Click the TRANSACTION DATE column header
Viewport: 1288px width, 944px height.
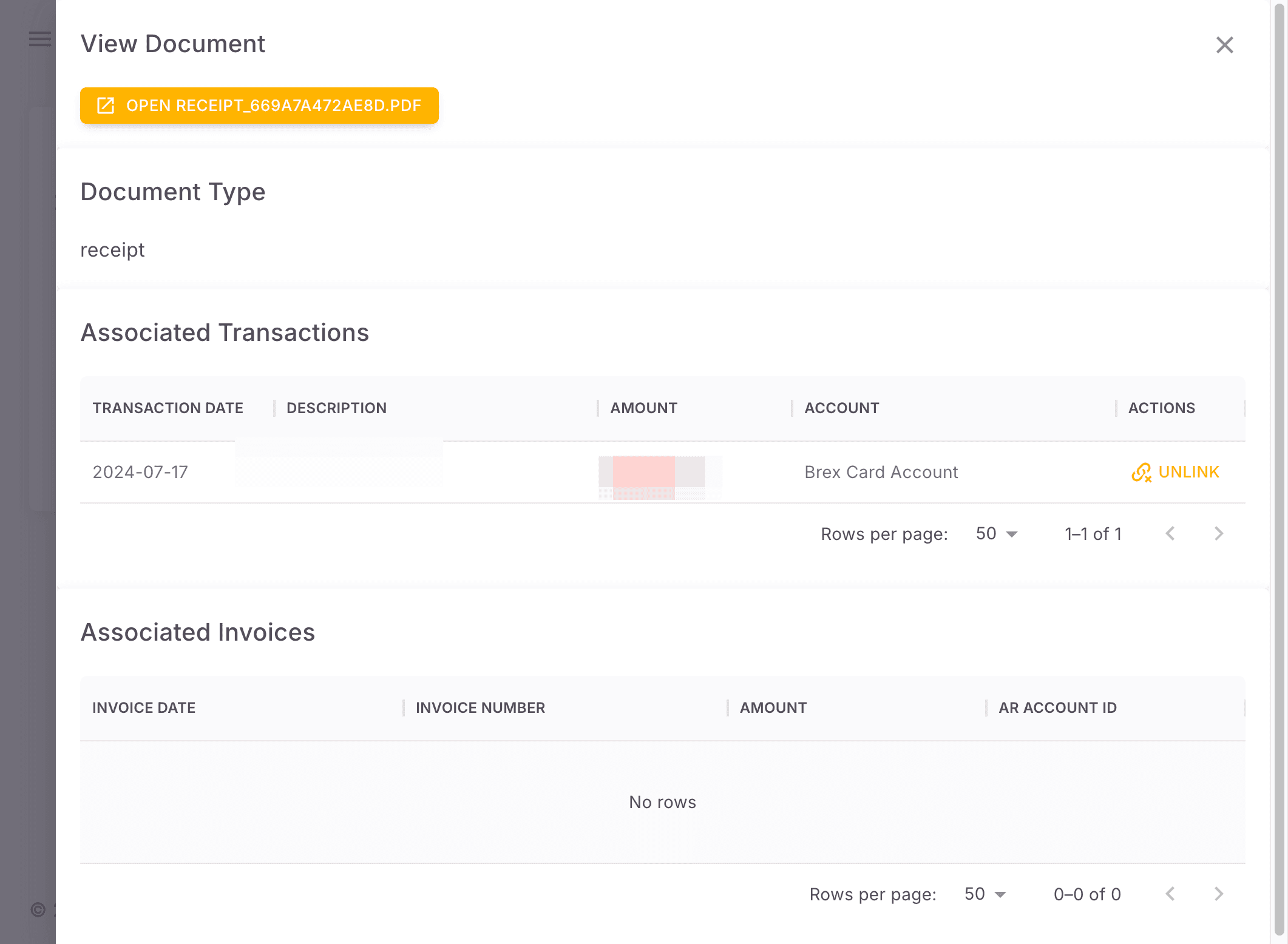(168, 408)
